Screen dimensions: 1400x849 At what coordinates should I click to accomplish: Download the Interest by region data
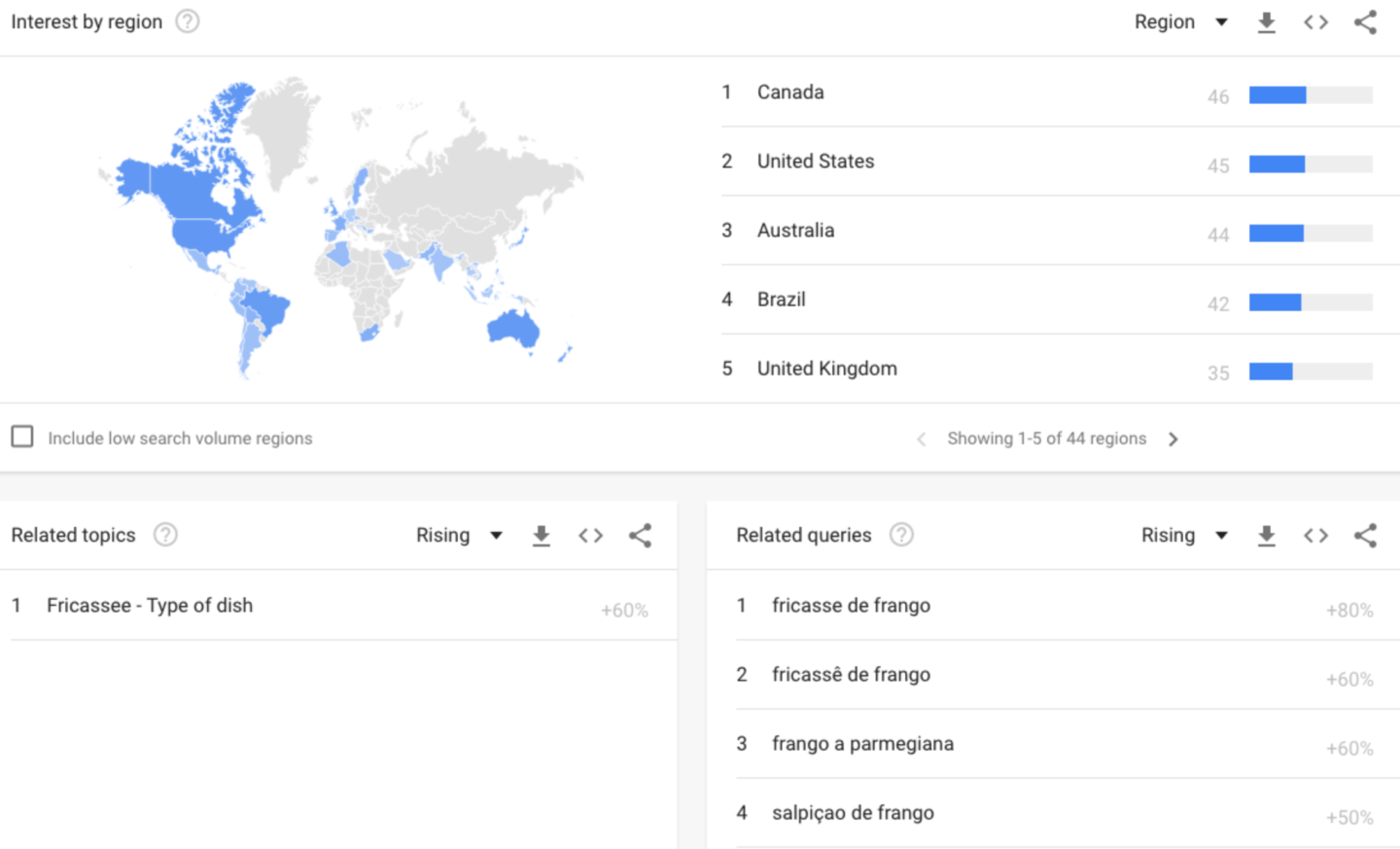pyautogui.click(x=1266, y=22)
